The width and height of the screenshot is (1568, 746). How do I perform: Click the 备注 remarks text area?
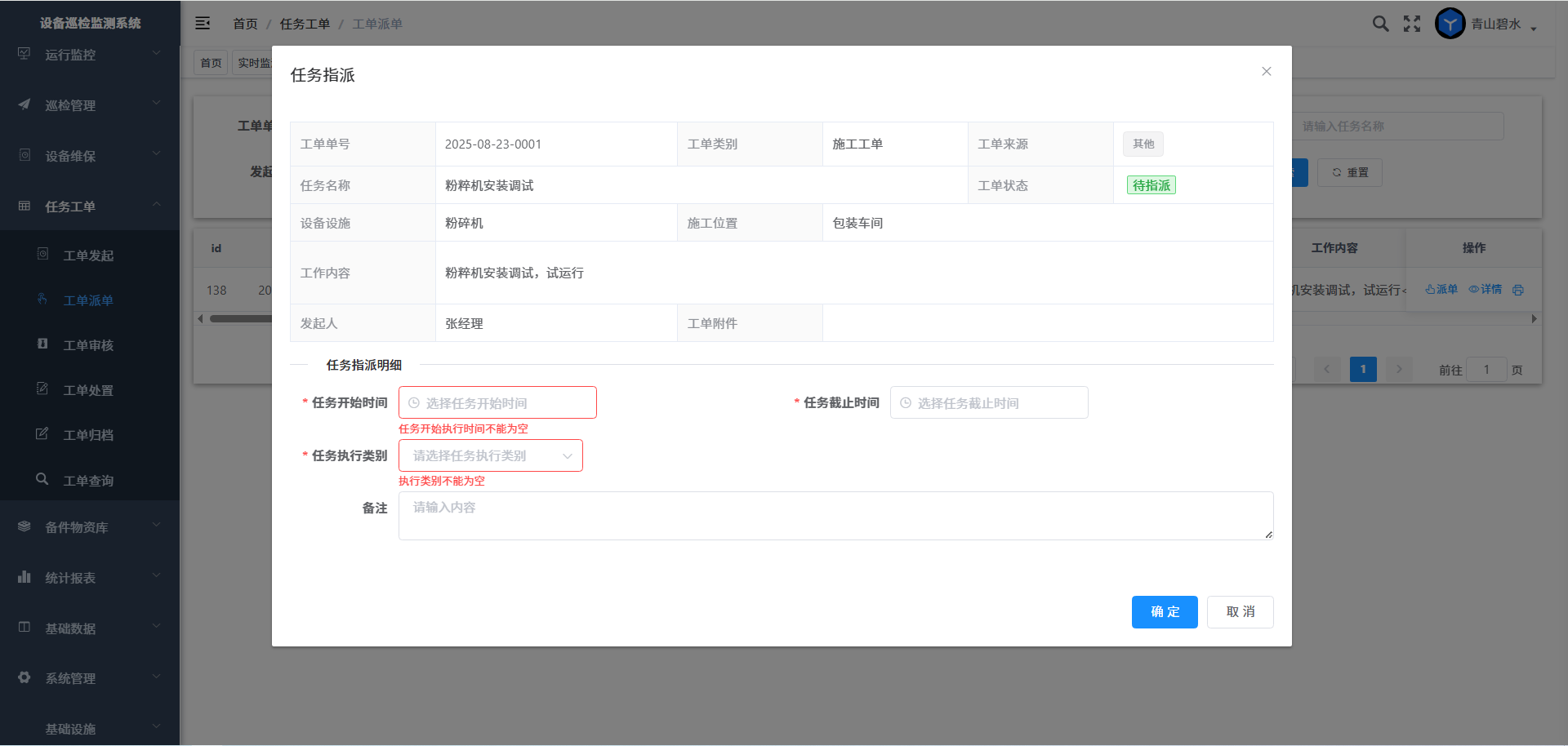coord(835,516)
